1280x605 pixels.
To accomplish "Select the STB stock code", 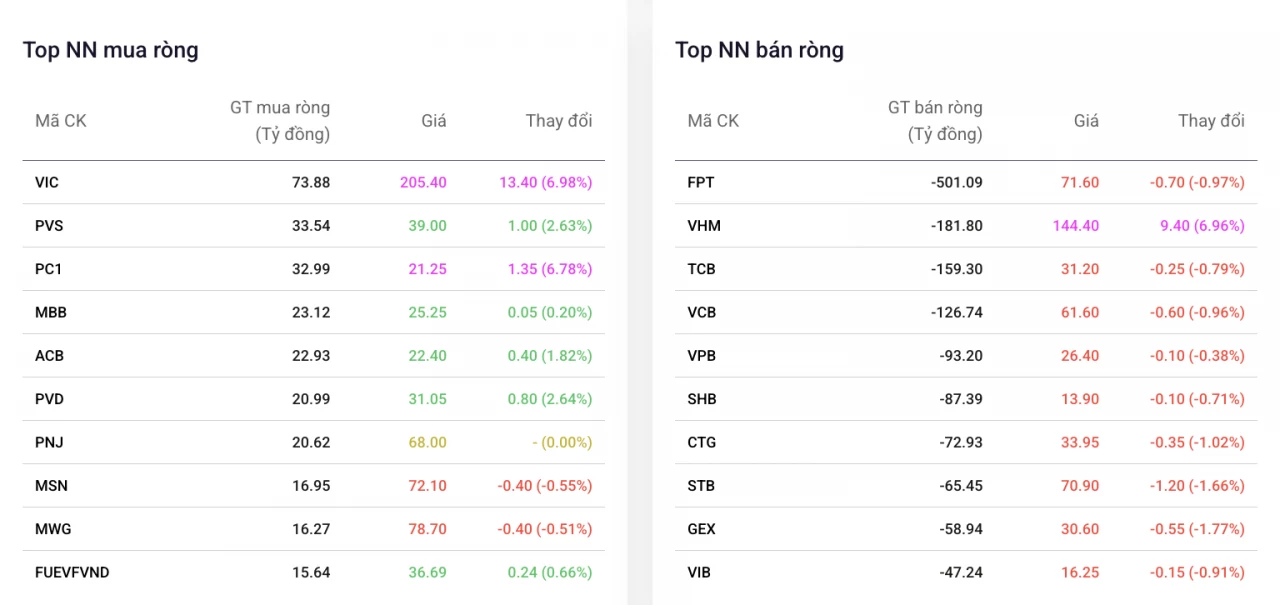I will tap(701, 486).
